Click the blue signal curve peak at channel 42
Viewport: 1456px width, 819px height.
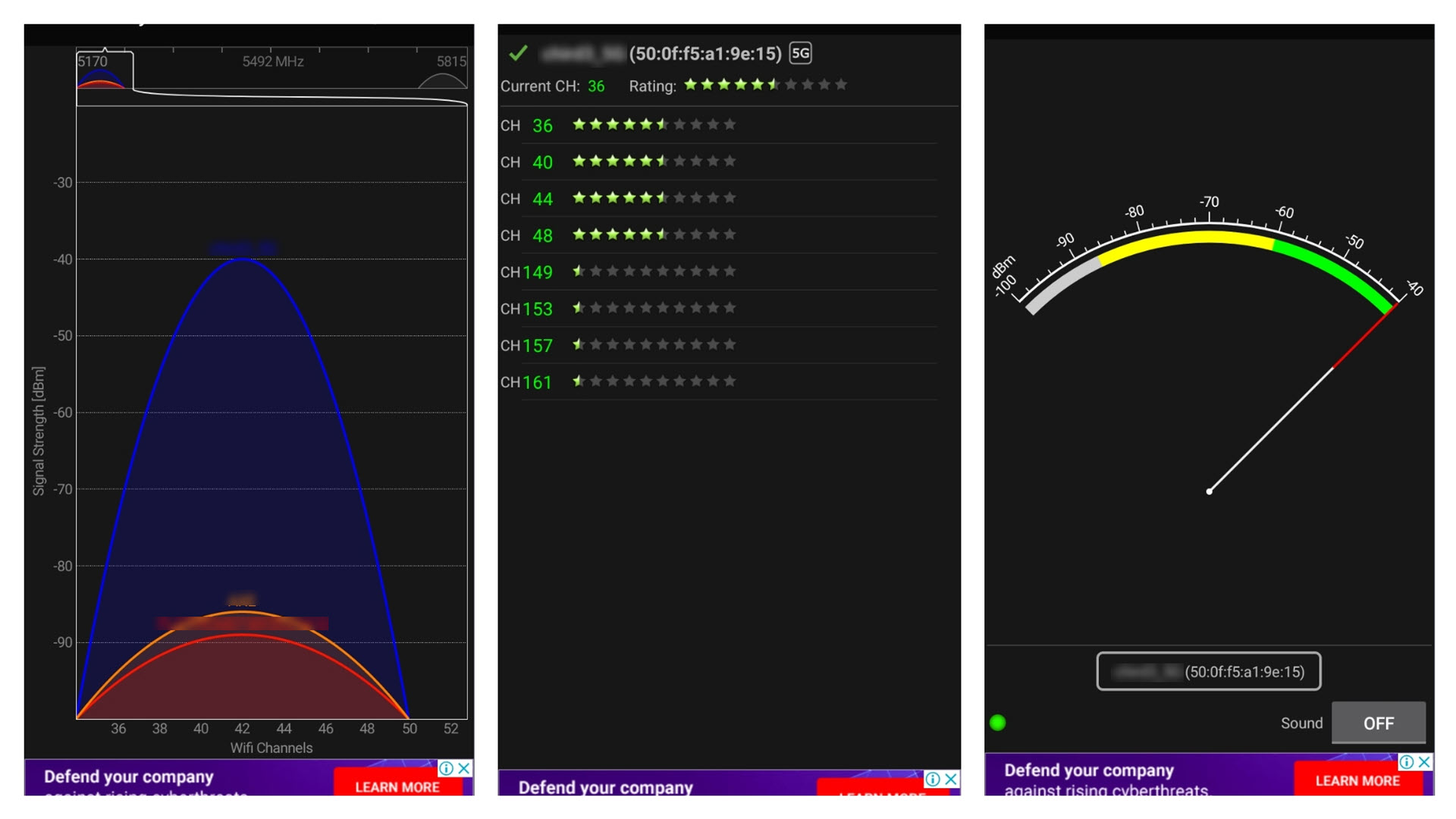click(242, 259)
